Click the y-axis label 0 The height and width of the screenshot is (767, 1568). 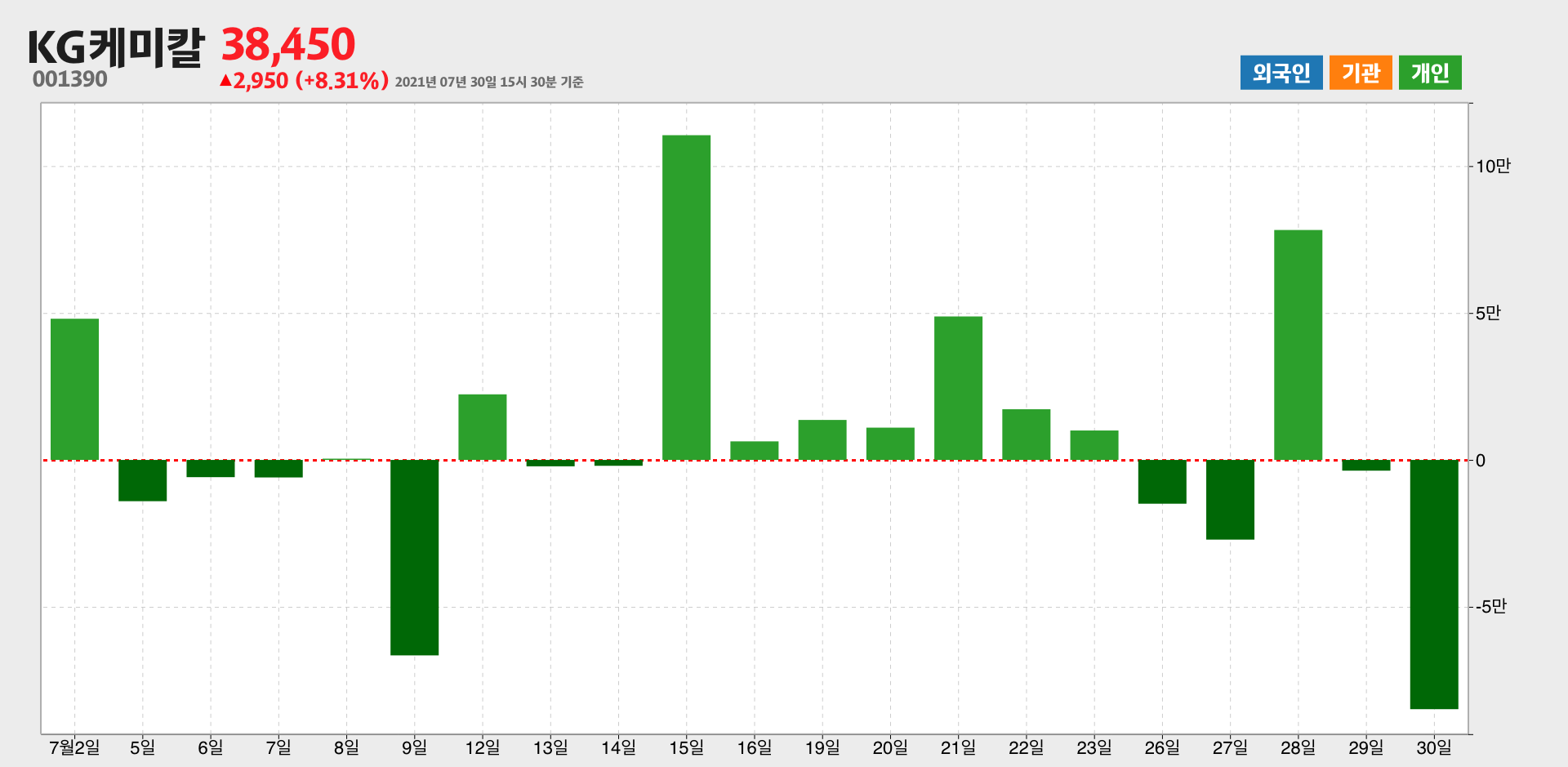[1481, 461]
